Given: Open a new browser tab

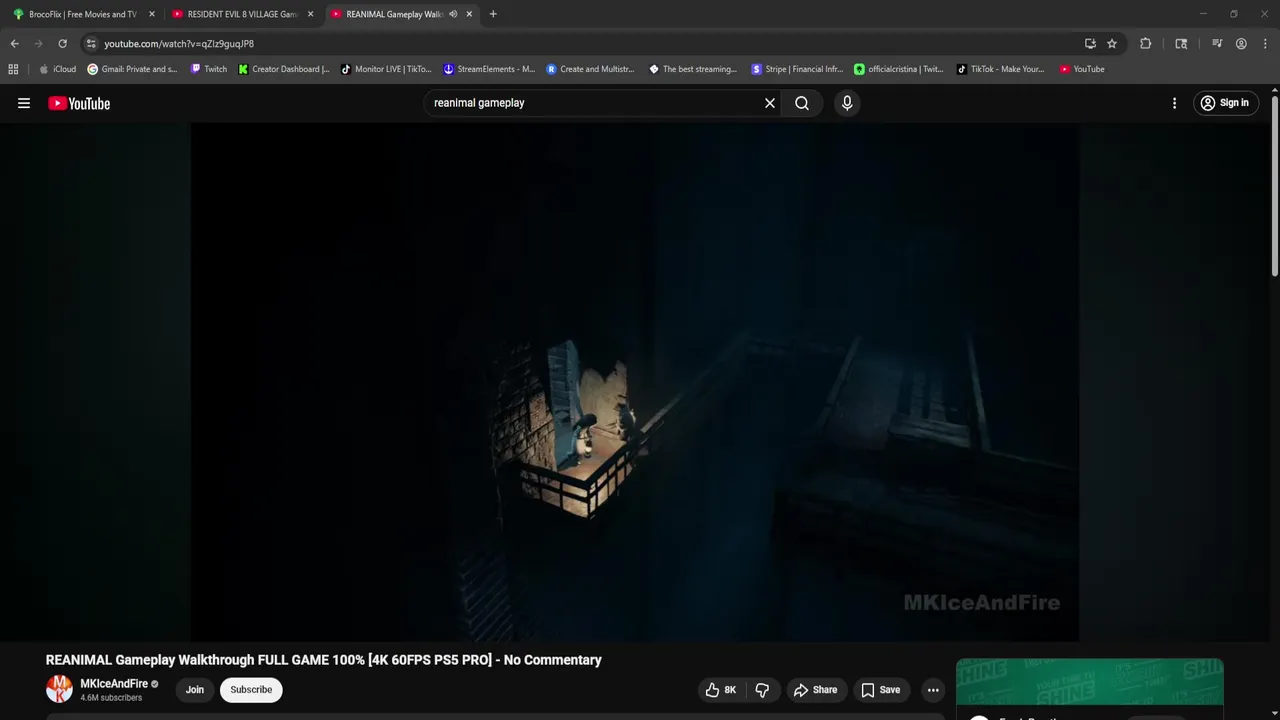Looking at the screenshot, I should coord(493,14).
